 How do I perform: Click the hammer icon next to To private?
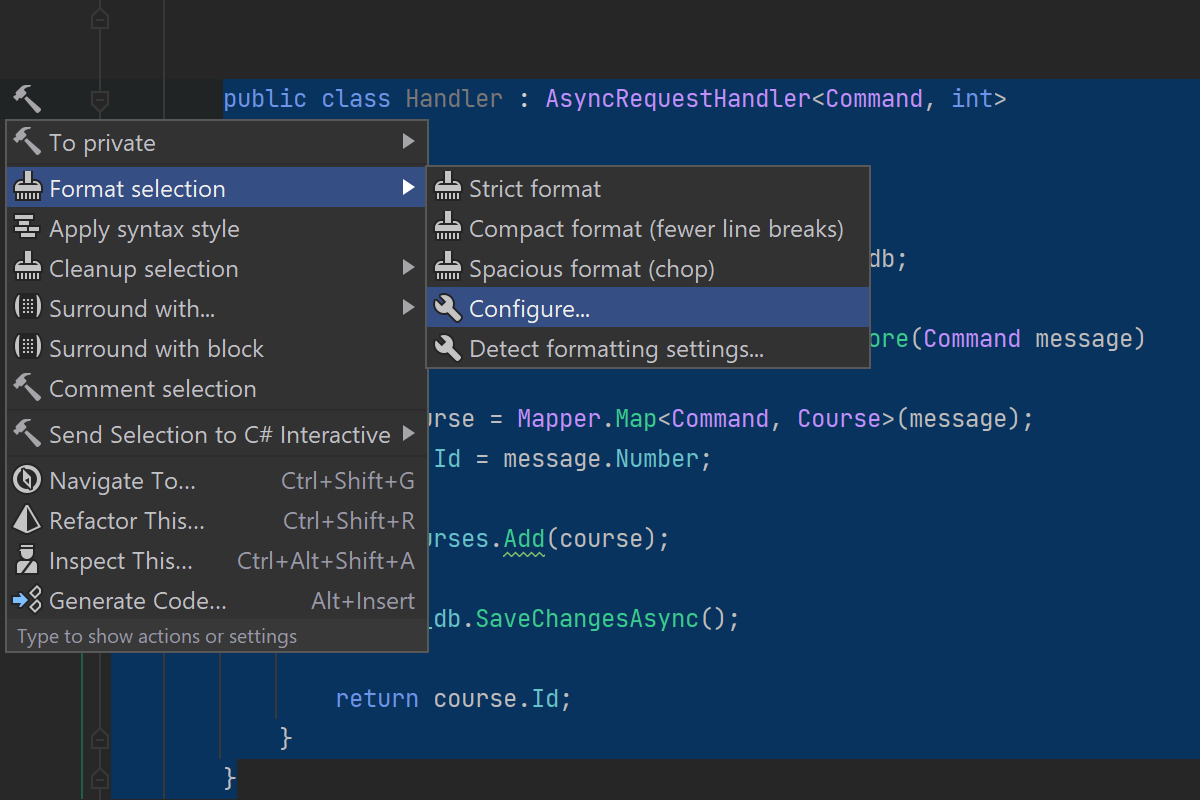27,142
